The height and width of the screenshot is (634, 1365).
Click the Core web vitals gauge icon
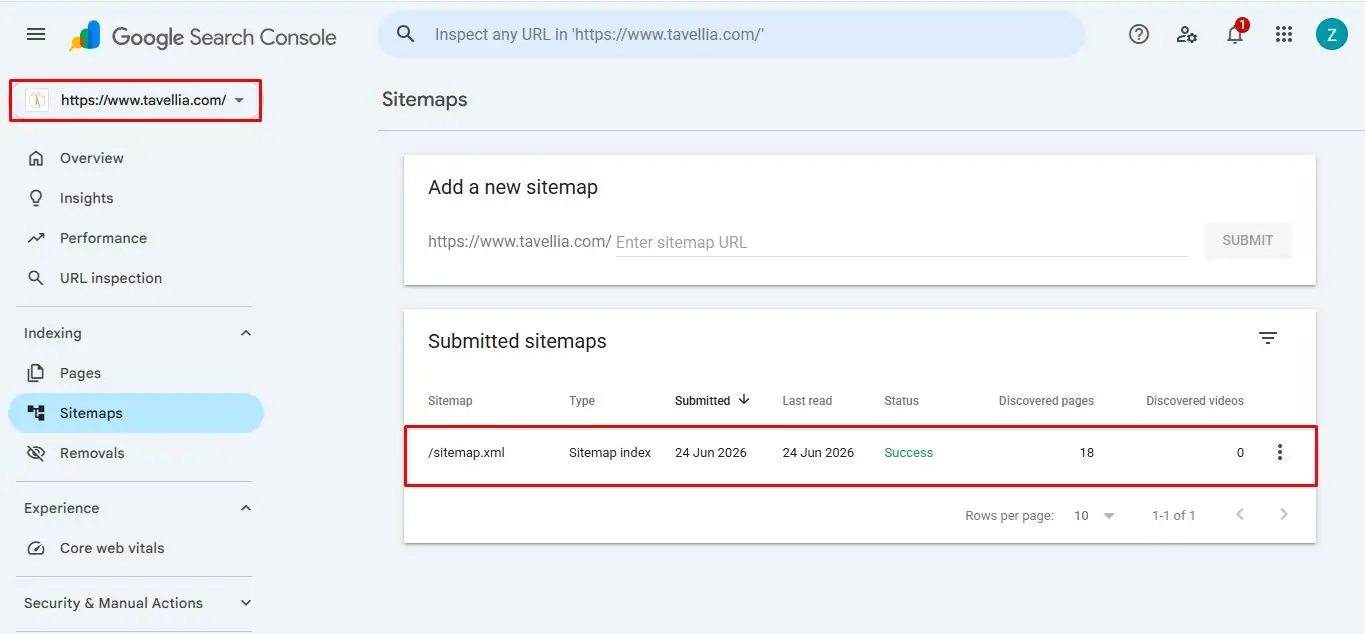pos(36,548)
